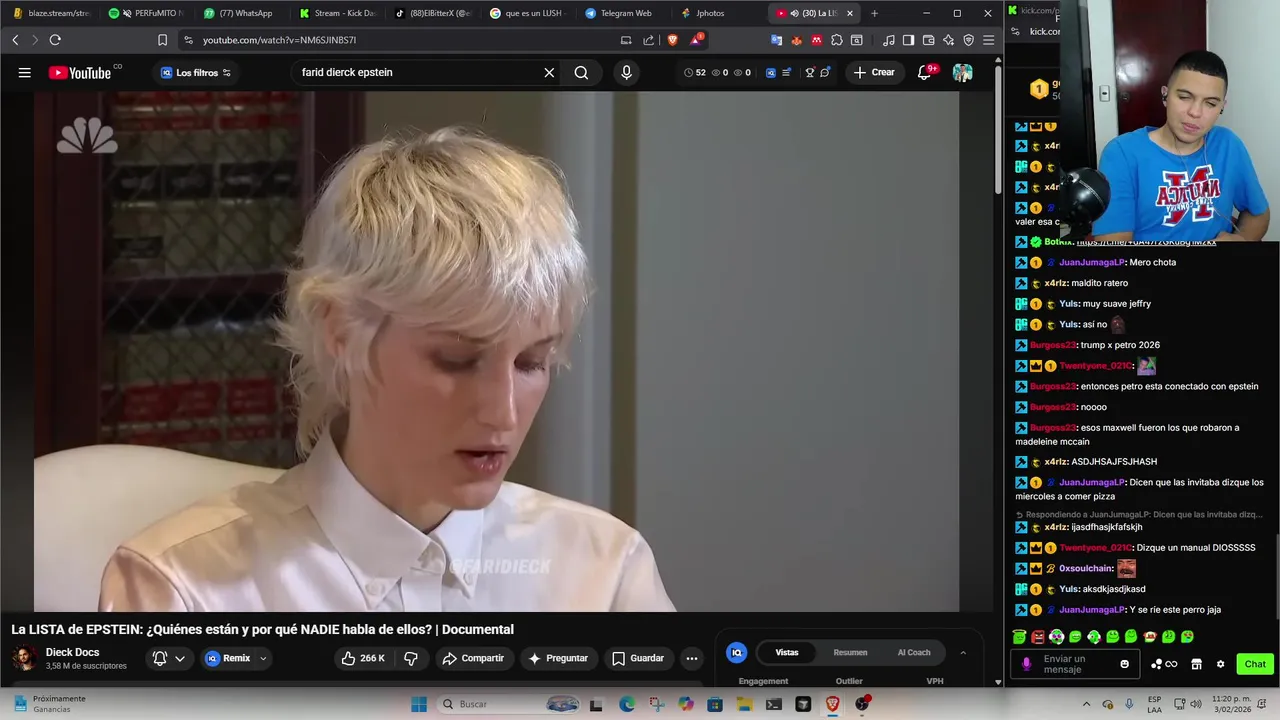
Task: Show hidden system tray icons chevron
Action: point(1087,704)
